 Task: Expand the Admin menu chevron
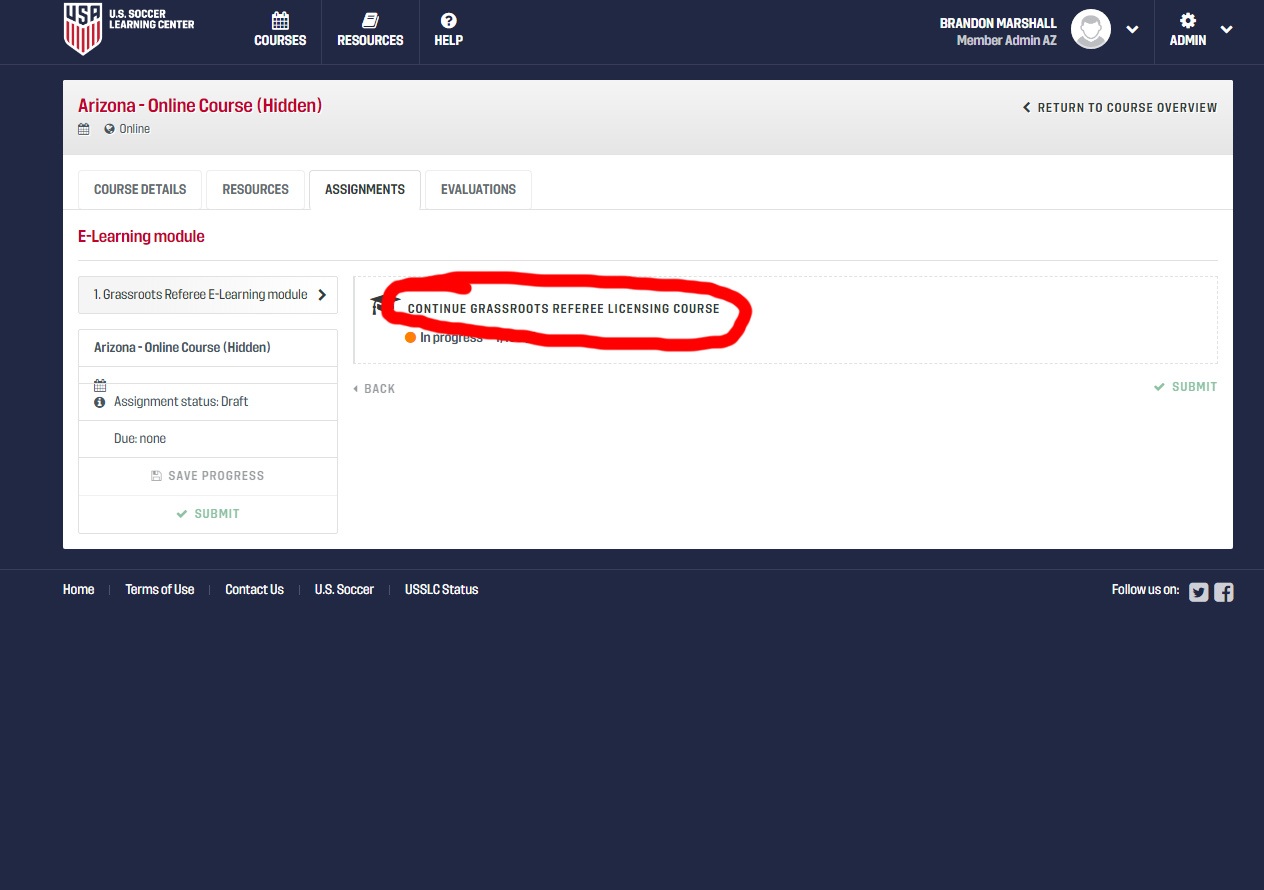coord(1226,30)
